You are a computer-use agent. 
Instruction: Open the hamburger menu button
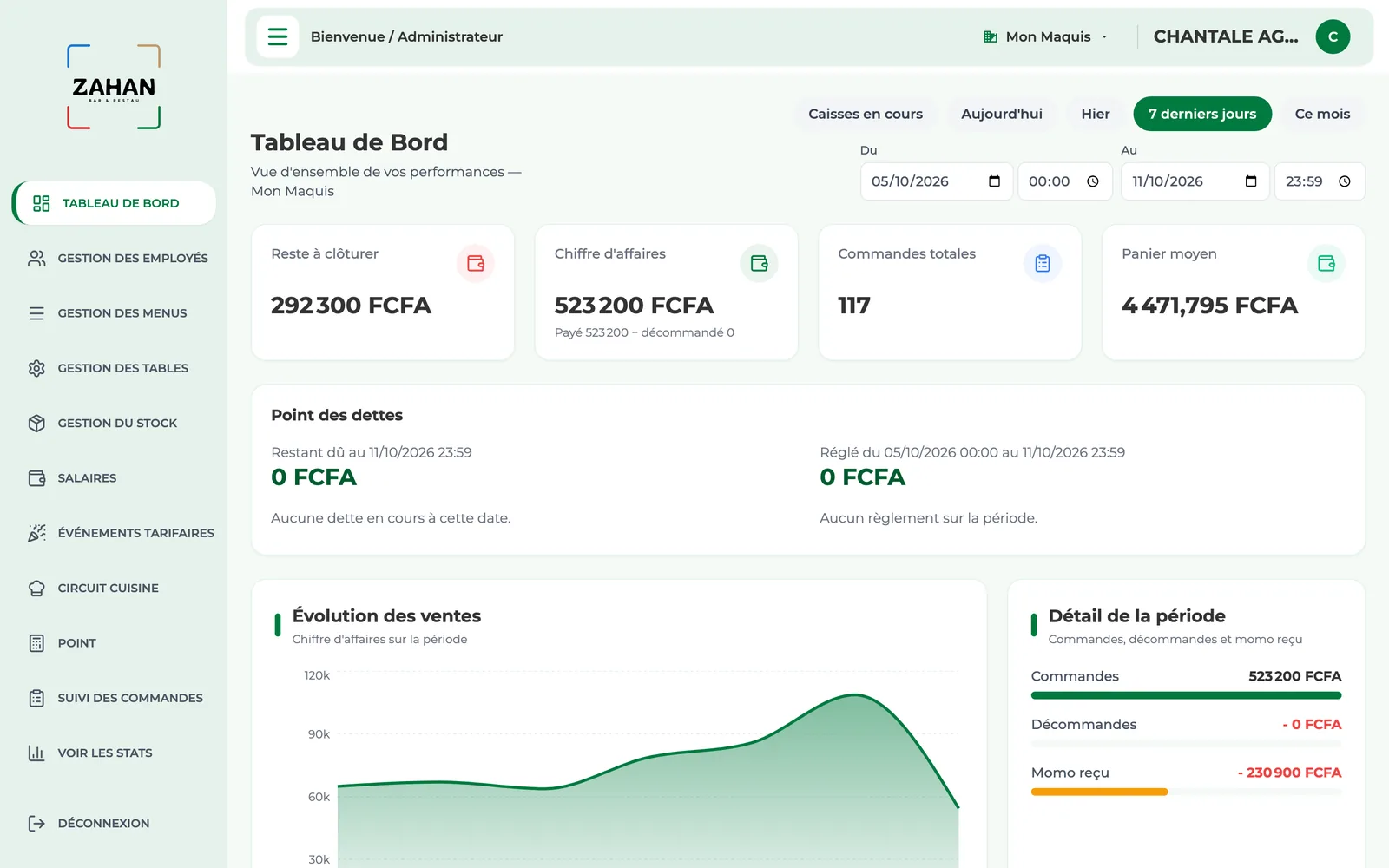(278, 36)
